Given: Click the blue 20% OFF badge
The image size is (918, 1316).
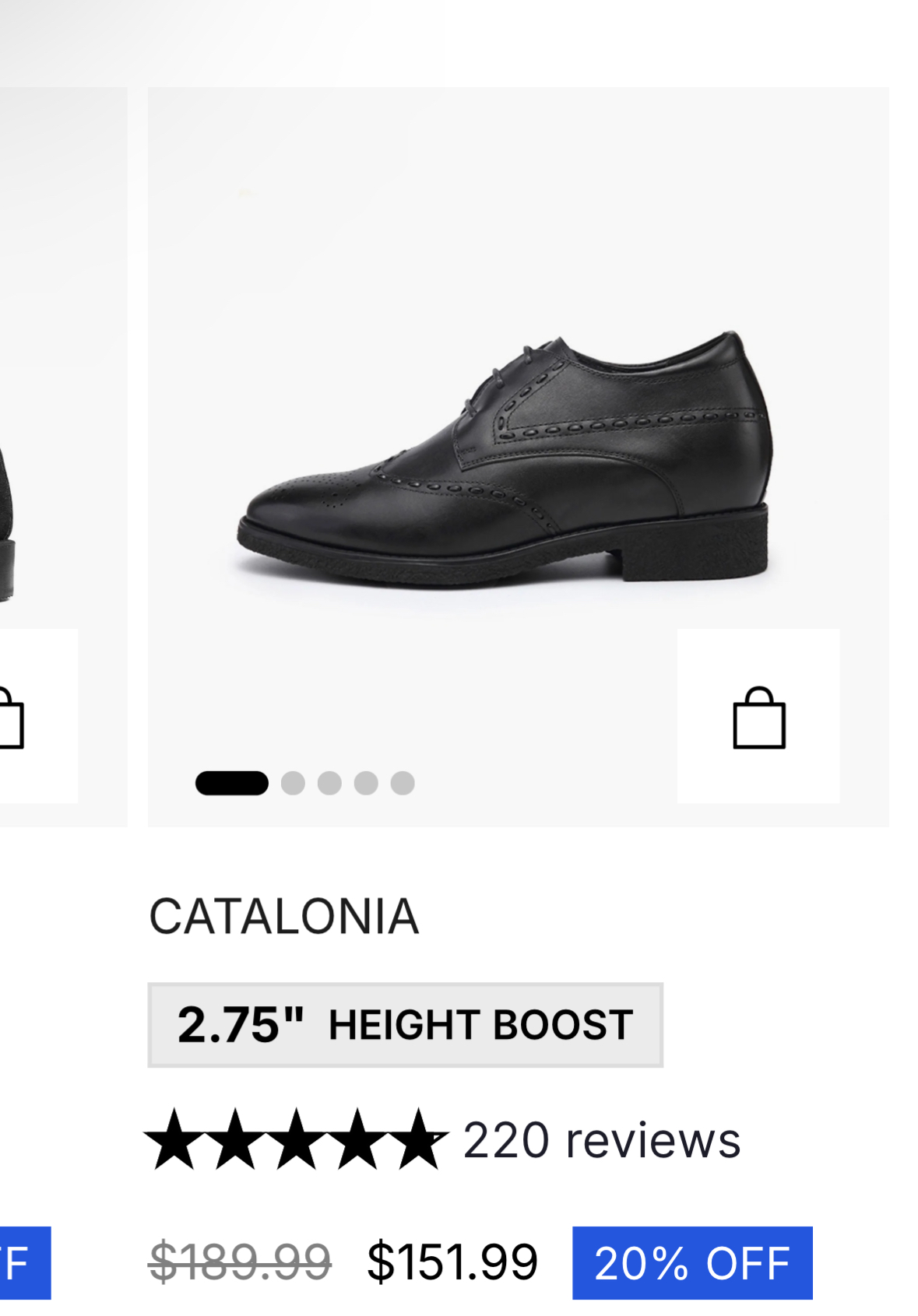Looking at the screenshot, I should [x=692, y=1262].
